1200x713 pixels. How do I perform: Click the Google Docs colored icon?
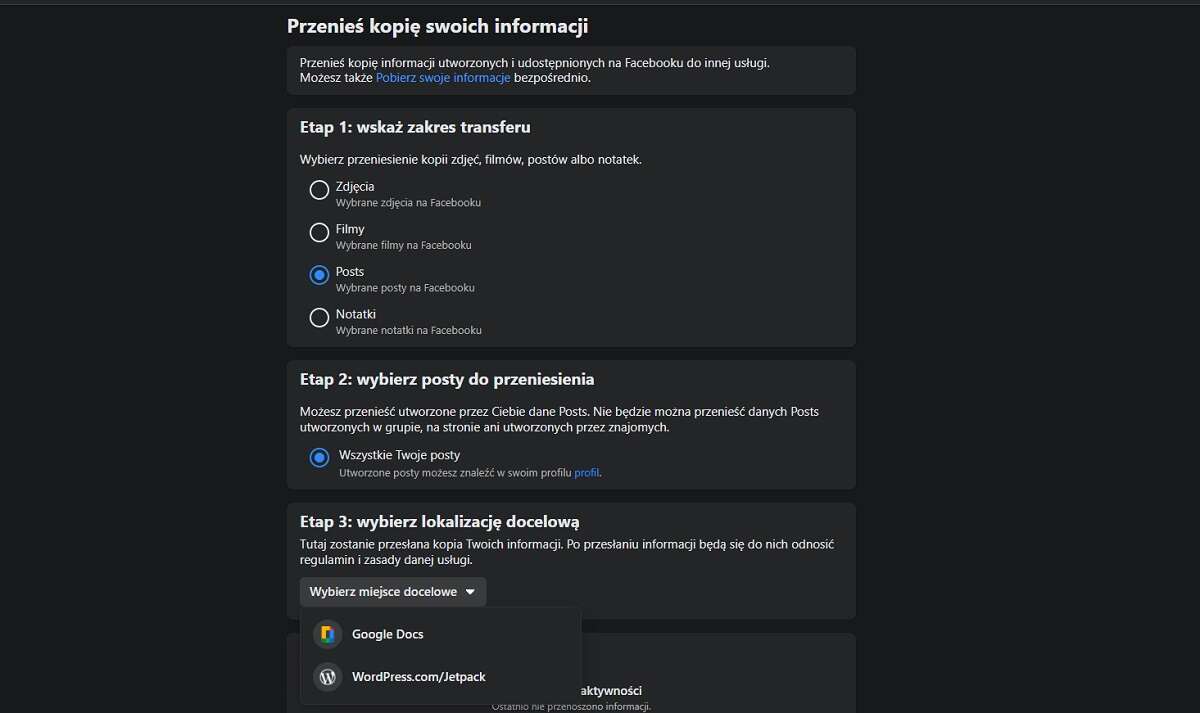pos(327,634)
